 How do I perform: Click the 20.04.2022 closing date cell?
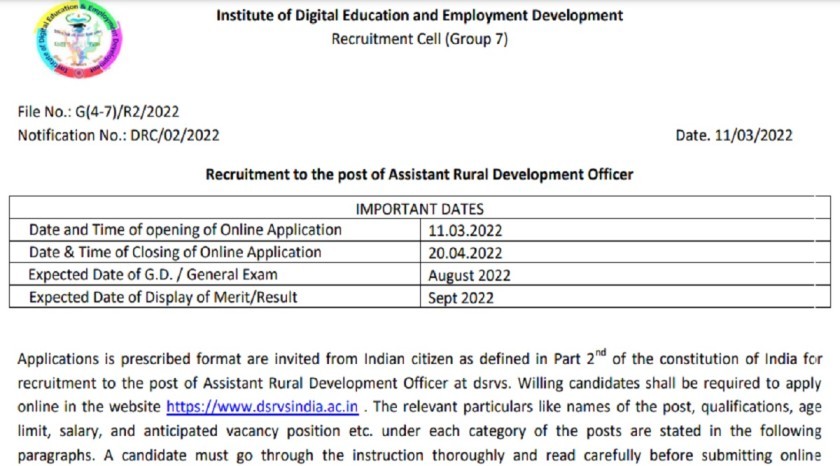point(465,253)
